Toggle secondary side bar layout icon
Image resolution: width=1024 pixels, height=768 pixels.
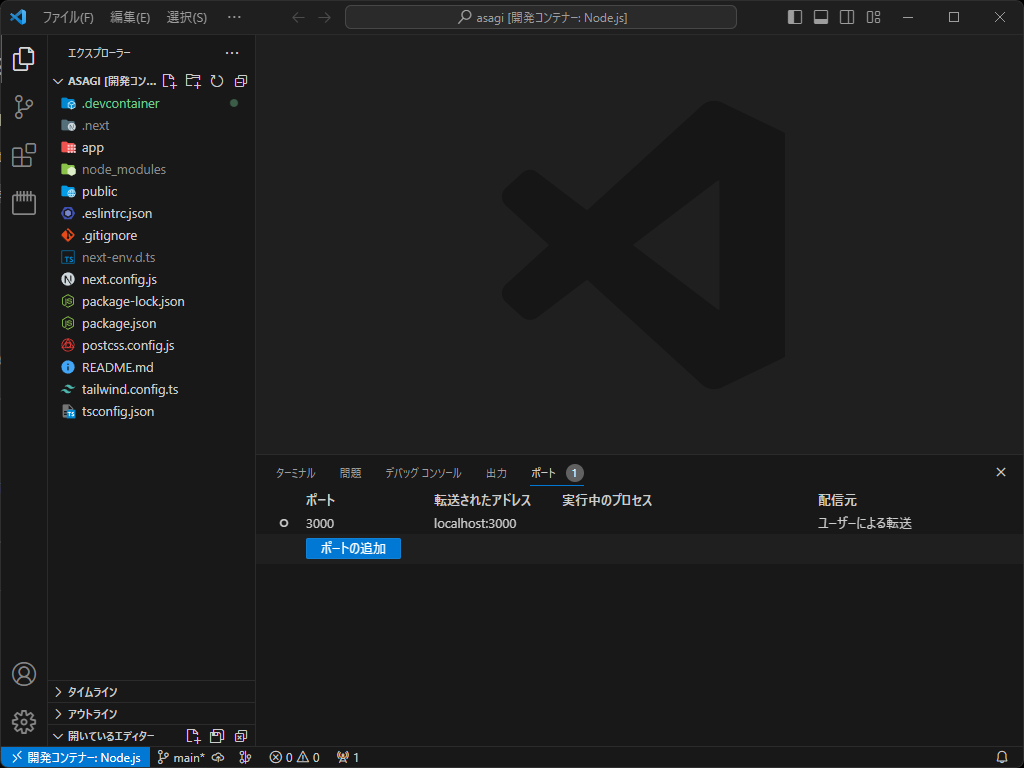(847, 17)
